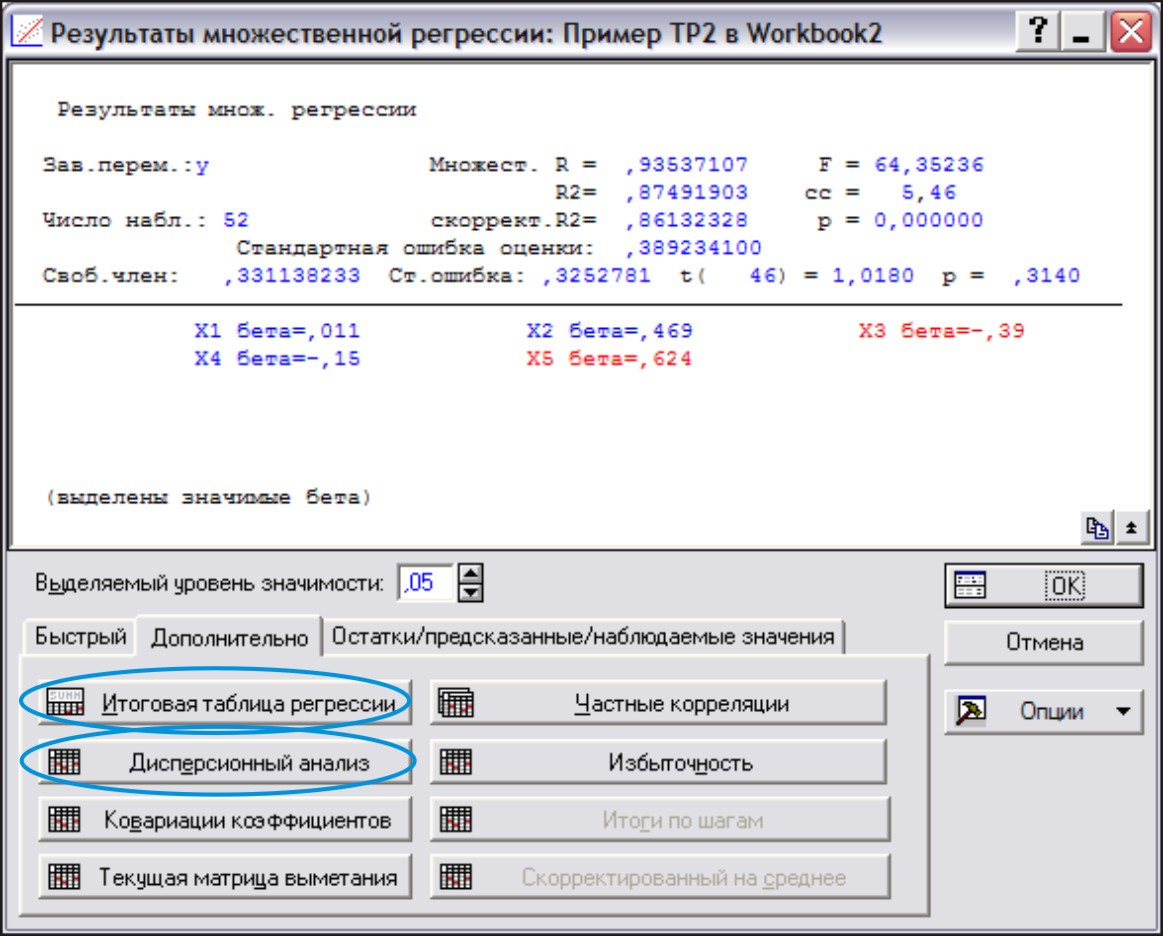Click the X5 бета=,624 entry

click(x=609, y=359)
